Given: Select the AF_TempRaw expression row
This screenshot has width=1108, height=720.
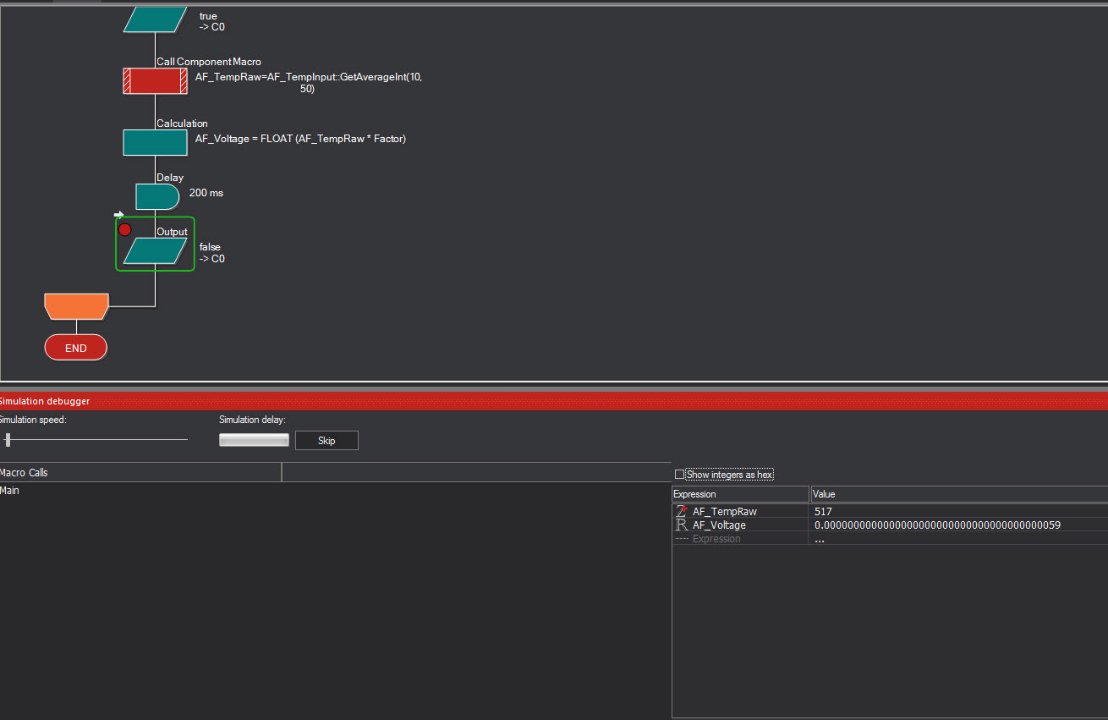Looking at the screenshot, I should point(890,511).
